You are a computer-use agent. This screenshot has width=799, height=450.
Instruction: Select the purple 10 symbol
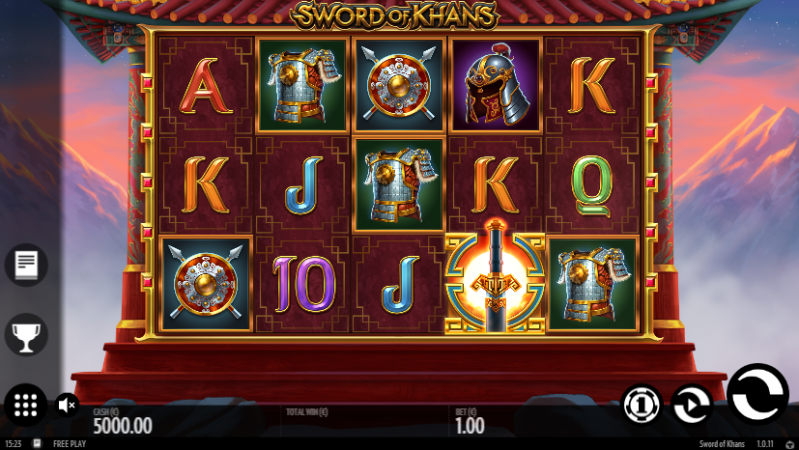tap(304, 284)
